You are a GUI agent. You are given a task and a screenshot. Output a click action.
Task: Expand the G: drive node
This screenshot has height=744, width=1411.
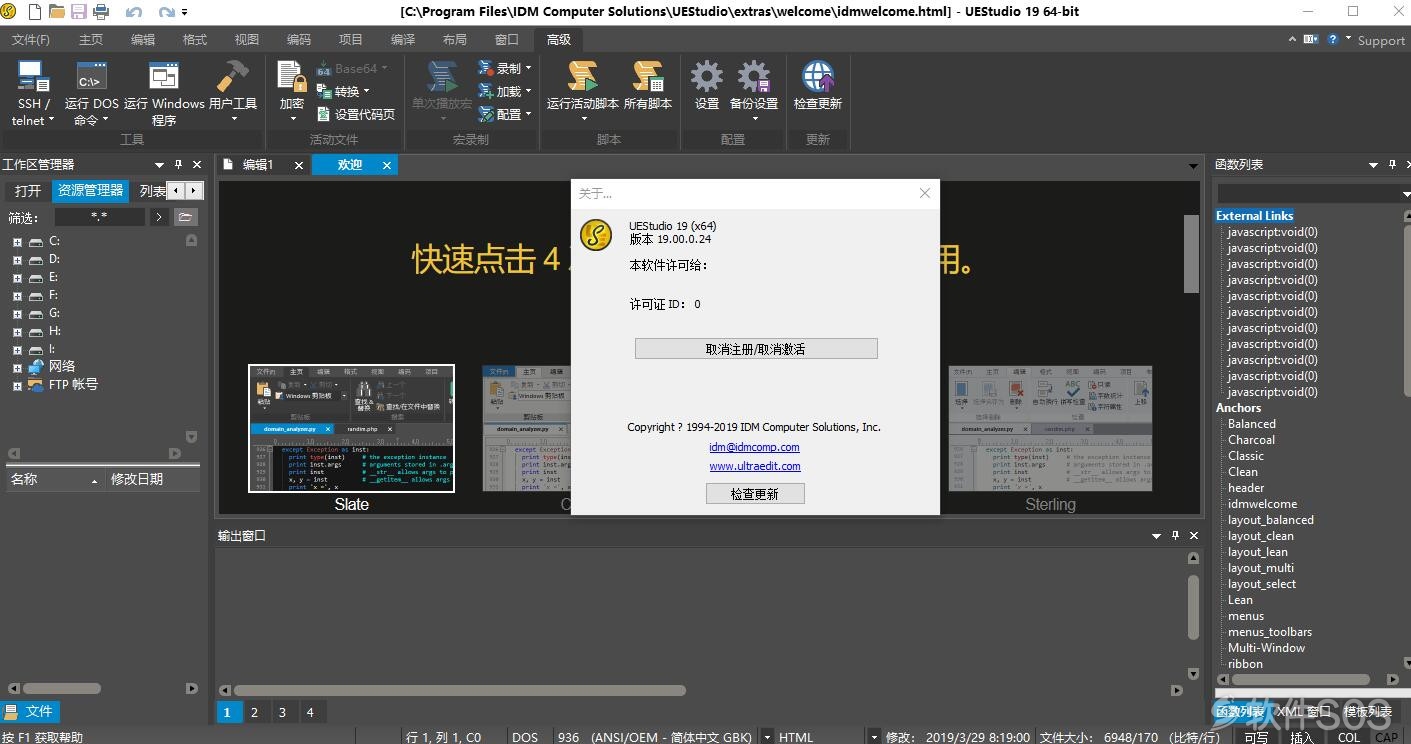17,313
